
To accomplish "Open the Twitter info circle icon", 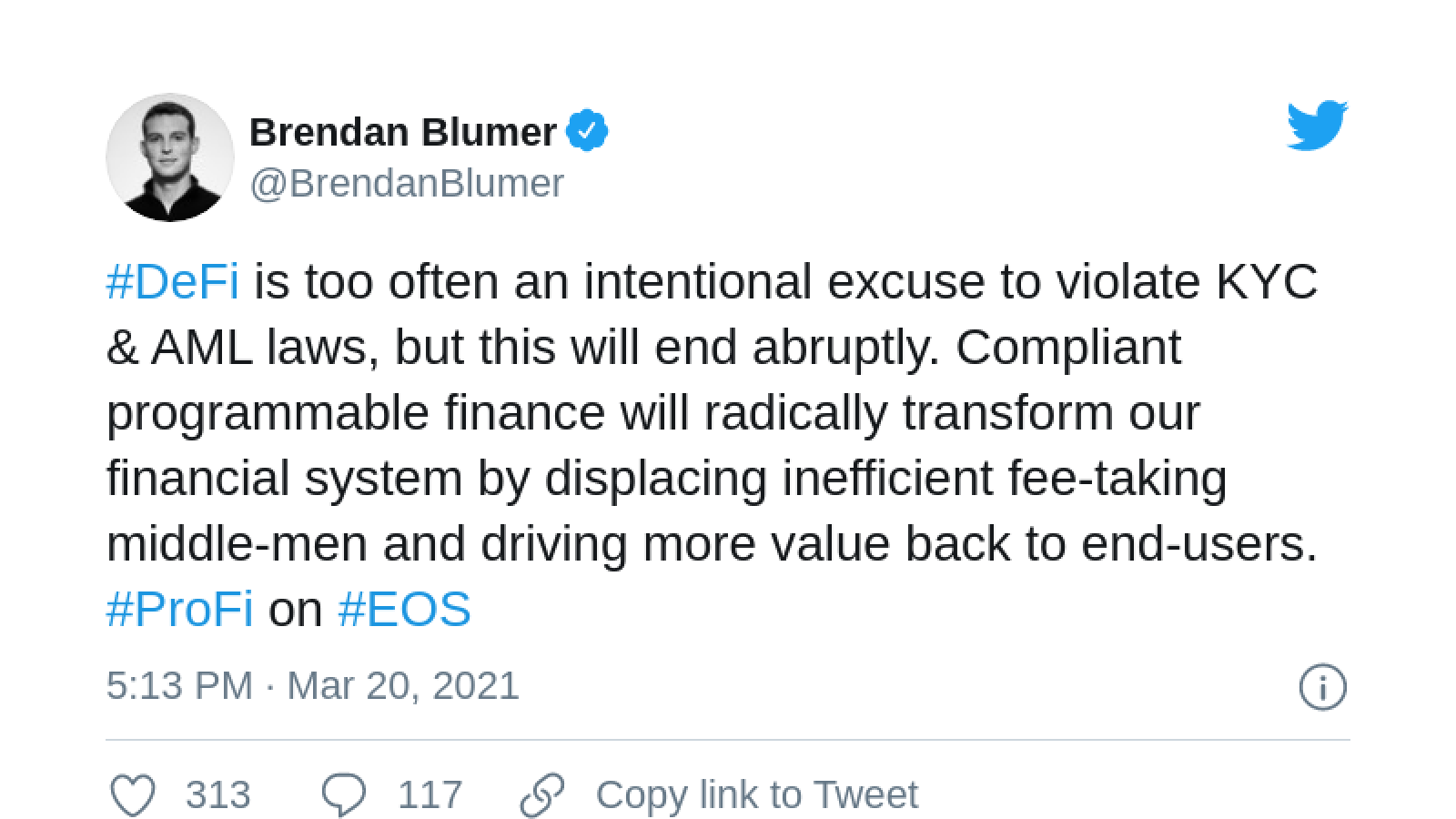I will [1322, 687].
